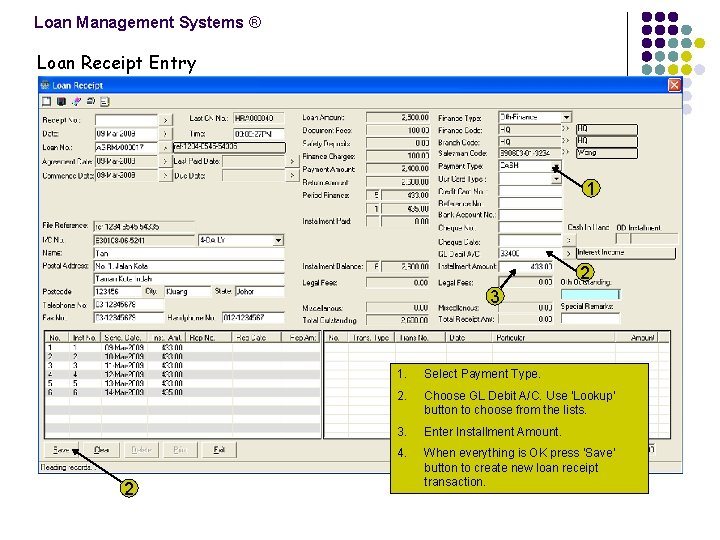Click the File Reference field
This screenshot has width=720, height=540.
[144, 226]
